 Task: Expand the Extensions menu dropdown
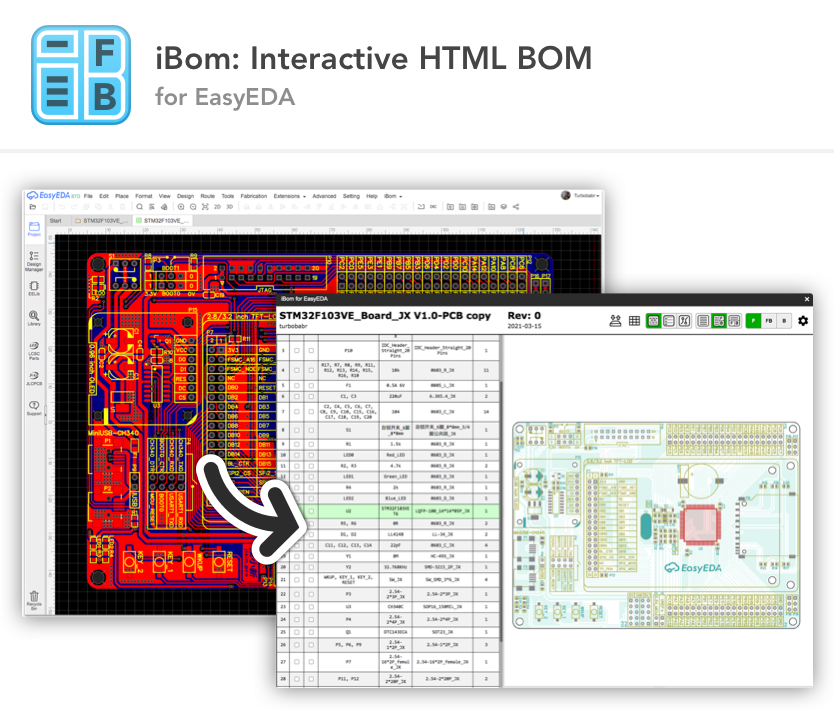point(290,196)
